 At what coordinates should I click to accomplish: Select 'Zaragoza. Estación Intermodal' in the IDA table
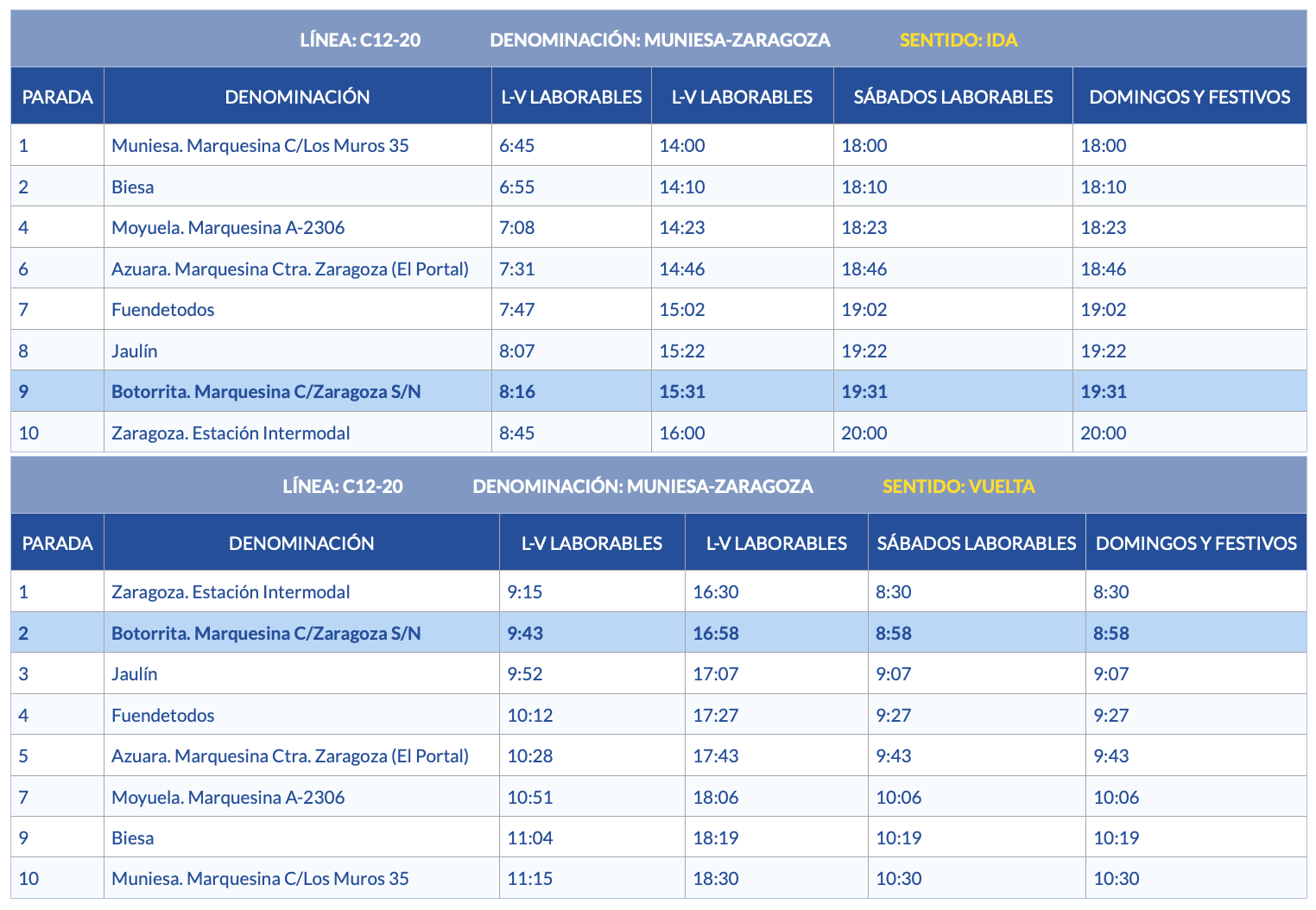231,433
